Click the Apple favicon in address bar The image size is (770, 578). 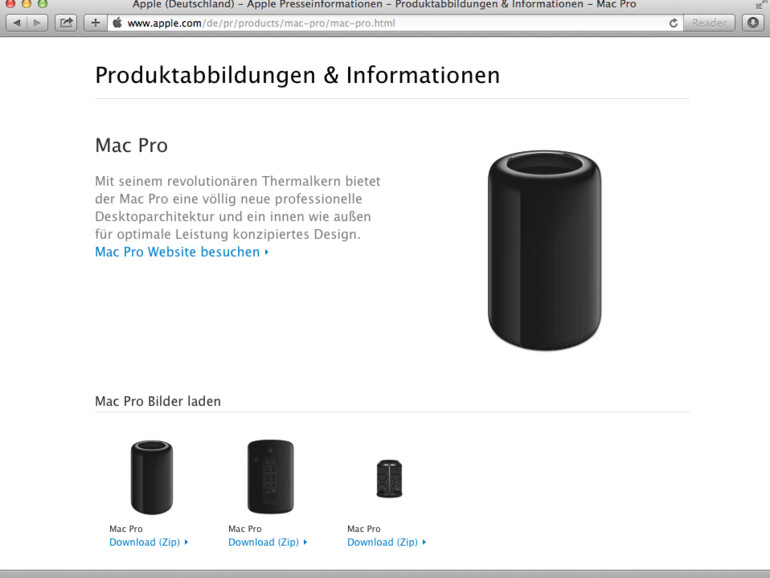pos(117,23)
